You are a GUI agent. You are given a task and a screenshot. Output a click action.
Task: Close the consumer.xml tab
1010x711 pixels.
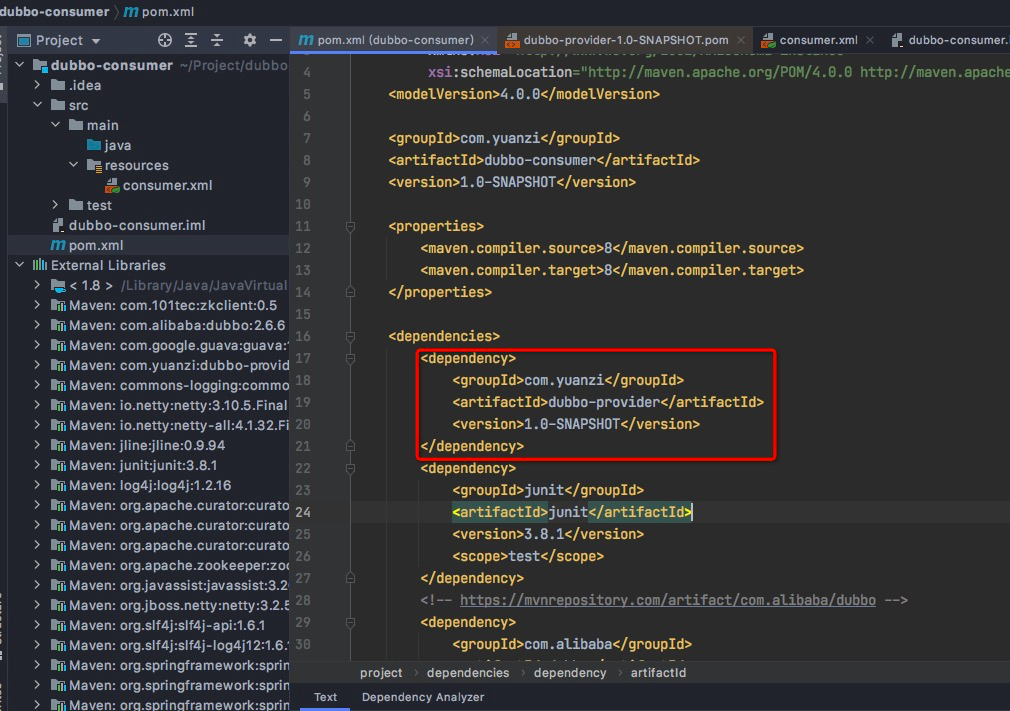pyautogui.click(x=870, y=40)
